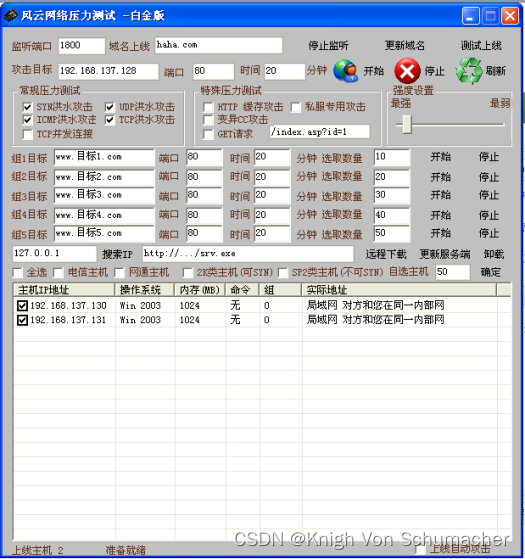Viewport: 525px width, 559px height.
Task: Click the main 时间 field beside 分钟 and the start icon
Action: pos(285,71)
